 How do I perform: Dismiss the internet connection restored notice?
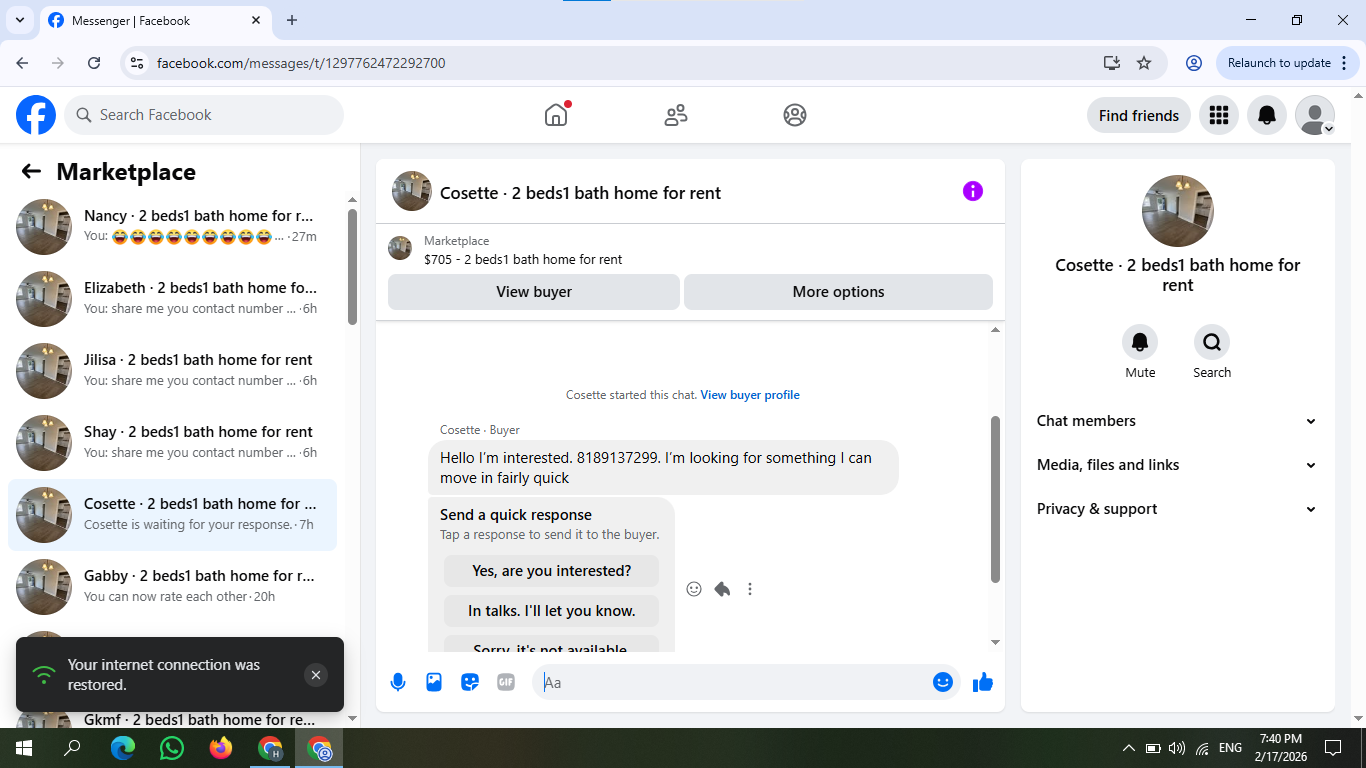coord(316,675)
